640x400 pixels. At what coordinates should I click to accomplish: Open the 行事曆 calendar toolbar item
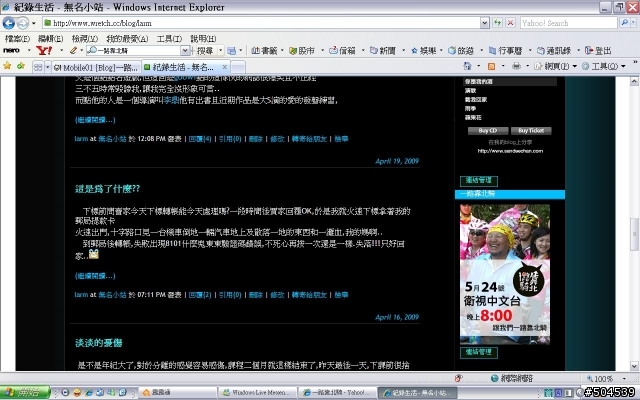506,51
